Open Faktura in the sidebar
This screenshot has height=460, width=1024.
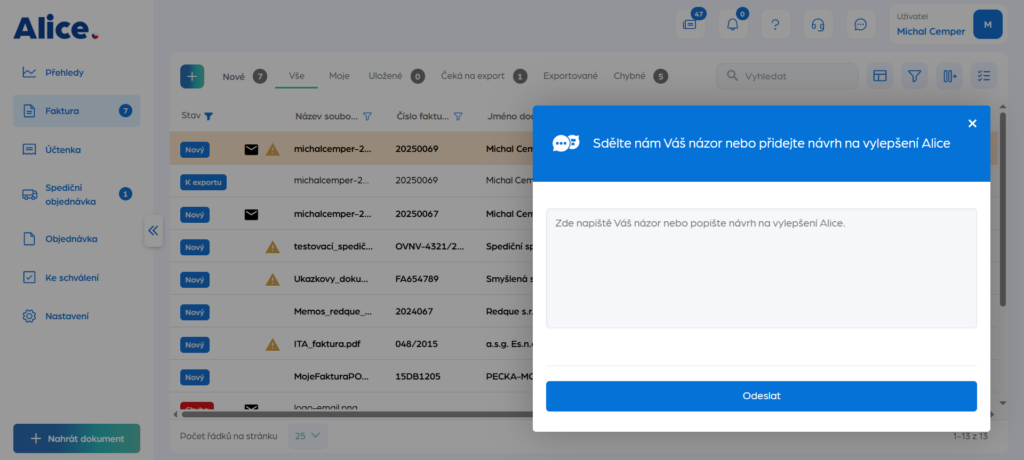click(x=76, y=111)
